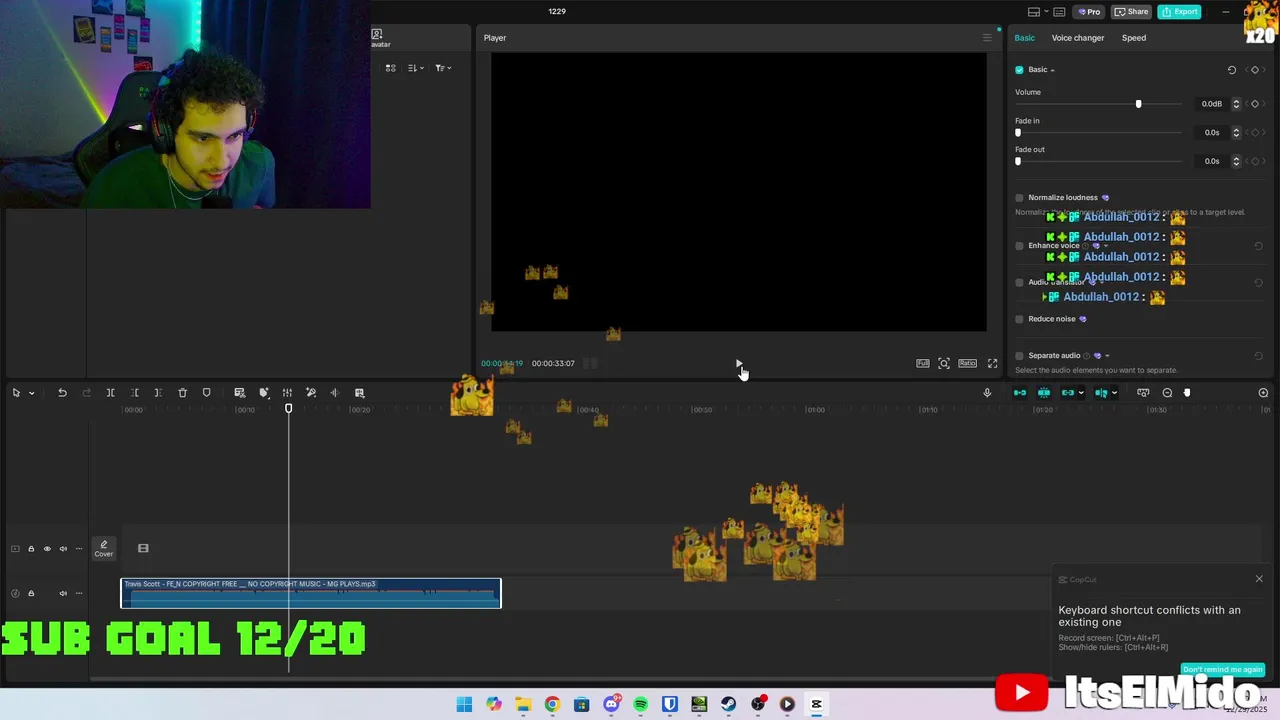Undo the last timeline action
This screenshot has height=720, width=1280.
click(62, 393)
